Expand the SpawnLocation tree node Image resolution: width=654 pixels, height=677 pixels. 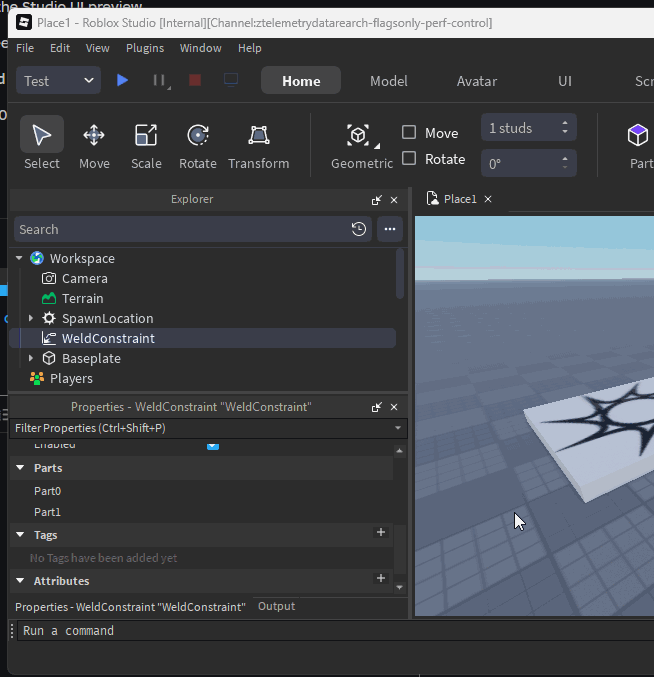31,318
